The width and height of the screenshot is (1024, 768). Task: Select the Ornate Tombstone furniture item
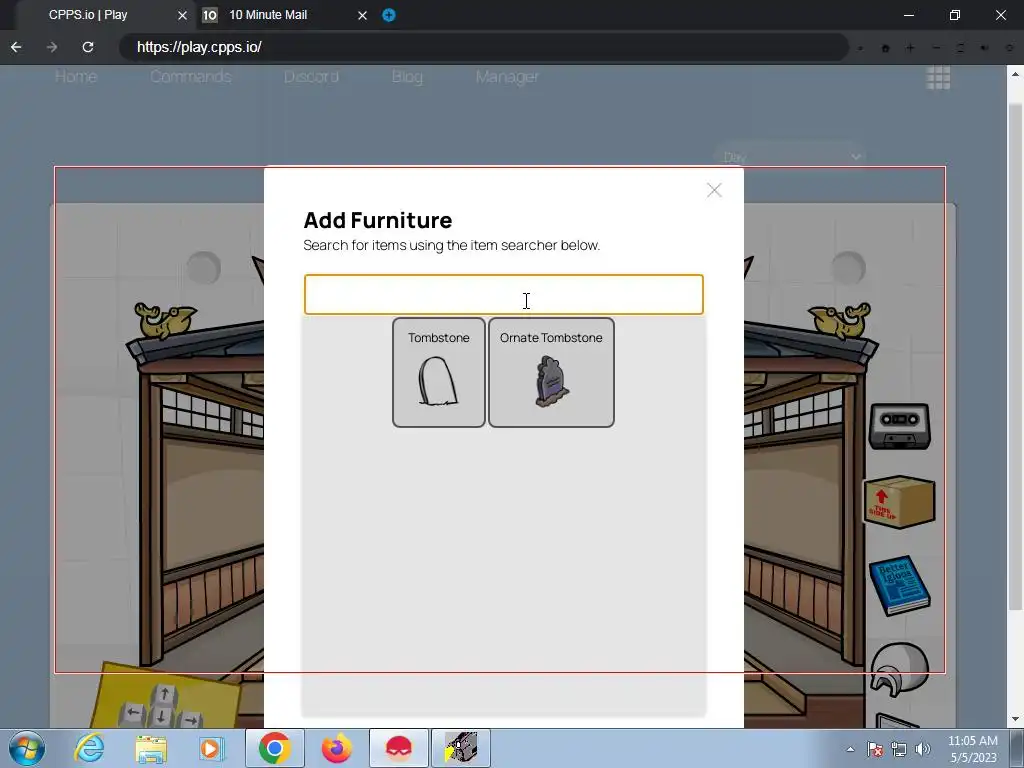[551, 372]
